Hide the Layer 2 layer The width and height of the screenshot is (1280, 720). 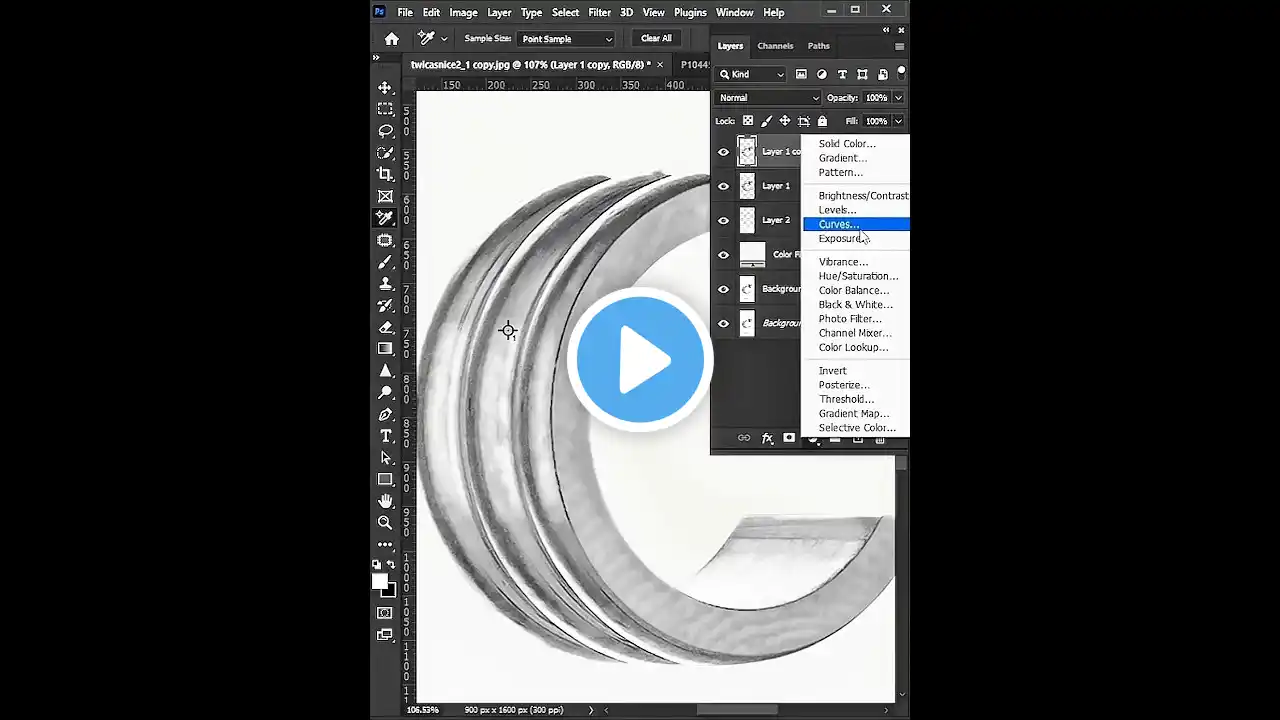point(724,220)
